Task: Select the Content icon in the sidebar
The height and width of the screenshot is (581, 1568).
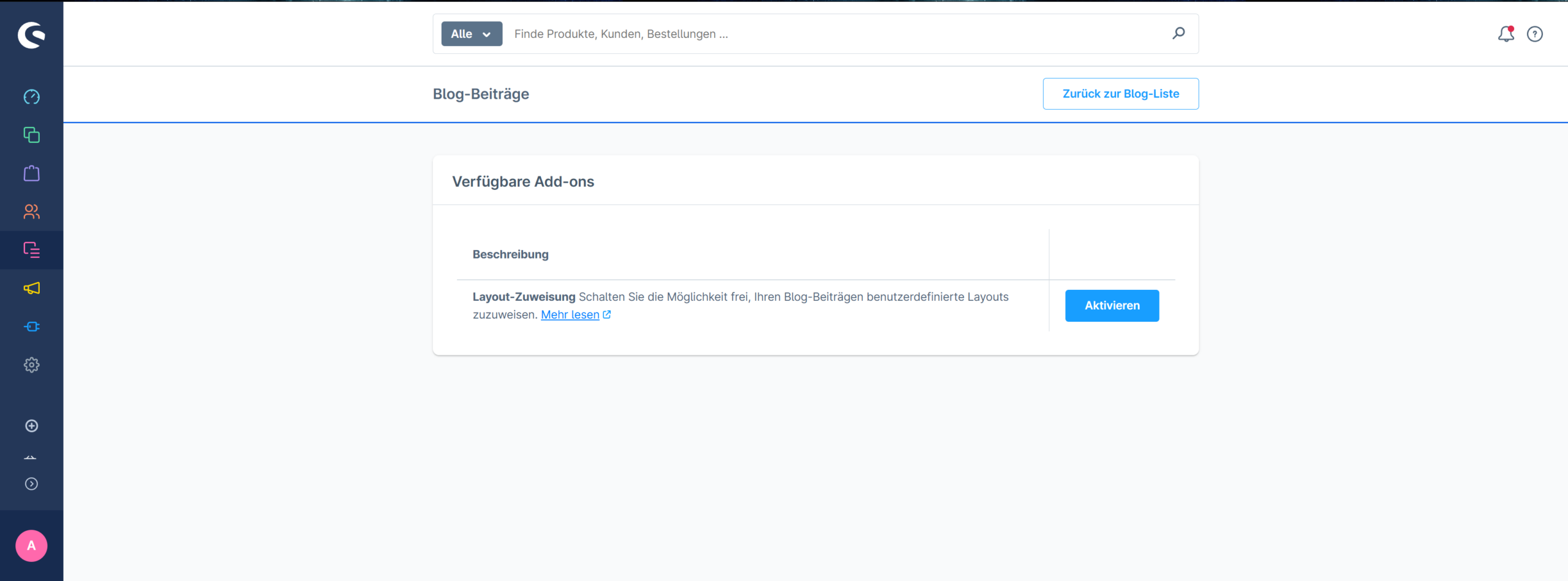Action: point(31,250)
